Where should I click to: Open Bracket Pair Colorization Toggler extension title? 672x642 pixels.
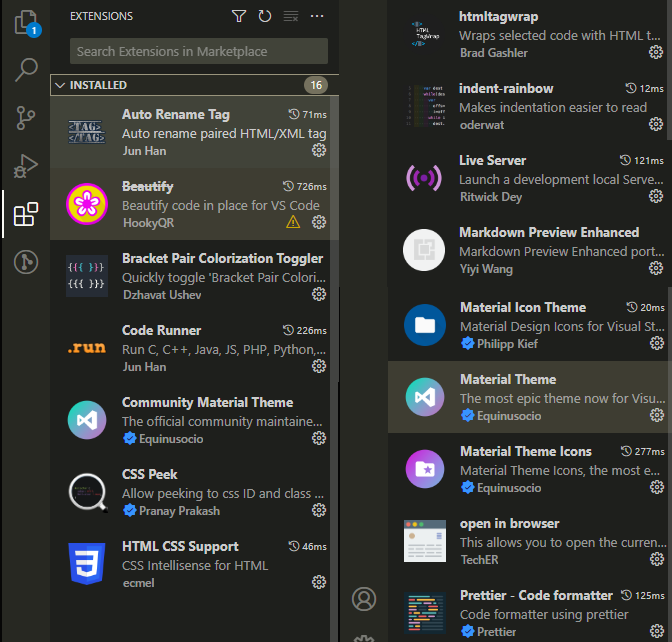(222, 258)
